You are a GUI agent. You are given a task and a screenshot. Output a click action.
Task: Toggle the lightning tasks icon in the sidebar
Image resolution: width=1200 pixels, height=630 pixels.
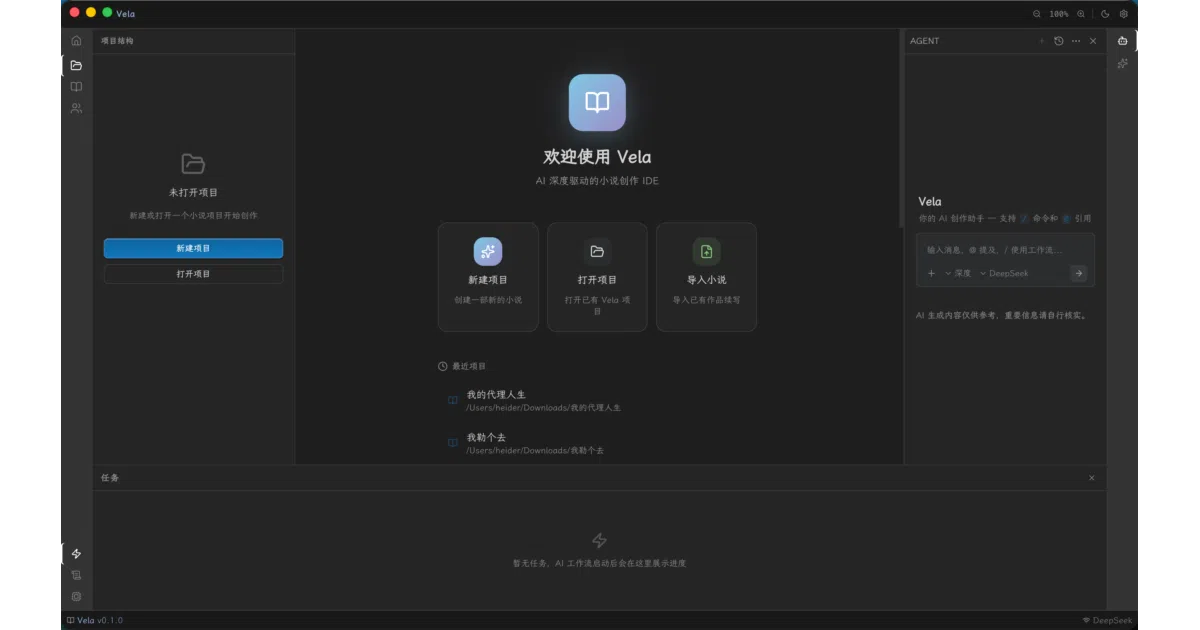pyautogui.click(x=76, y=554)
